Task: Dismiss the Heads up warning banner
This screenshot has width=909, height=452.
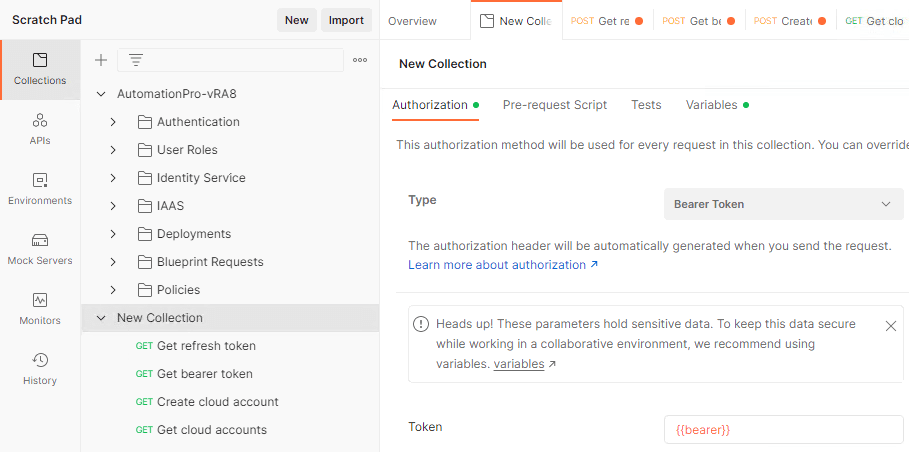Action: click(891, 326)
